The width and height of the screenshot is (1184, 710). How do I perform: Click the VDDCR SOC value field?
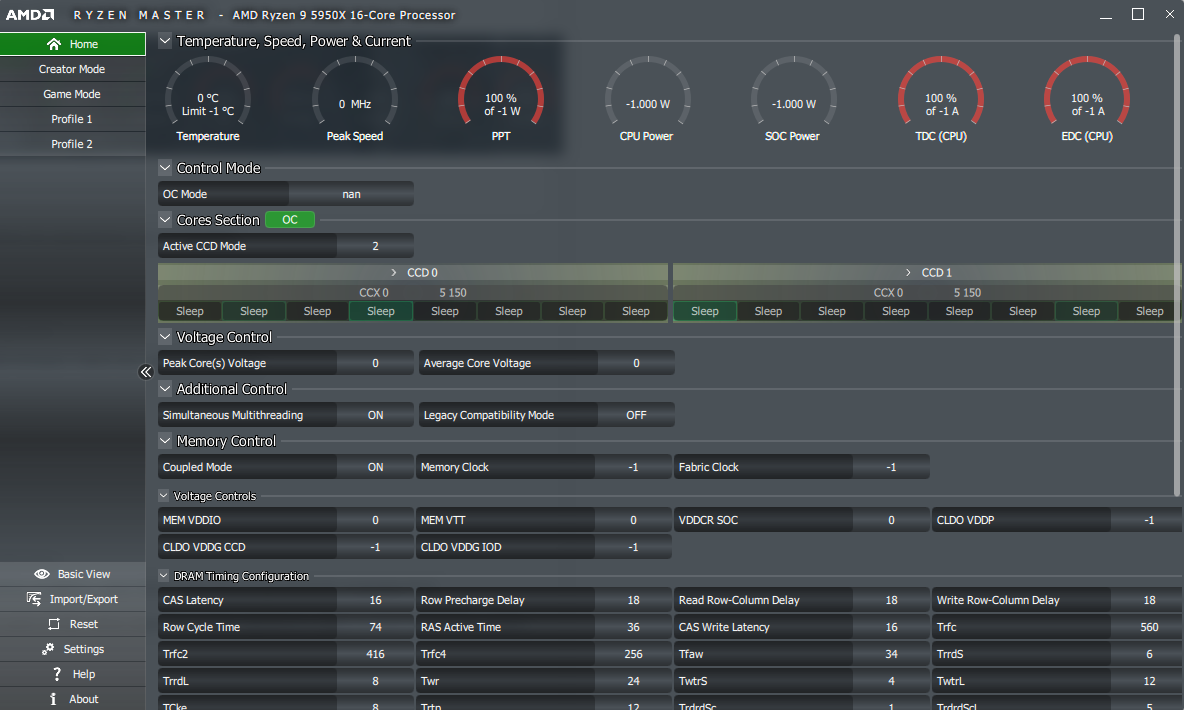(x=891, y=520)
